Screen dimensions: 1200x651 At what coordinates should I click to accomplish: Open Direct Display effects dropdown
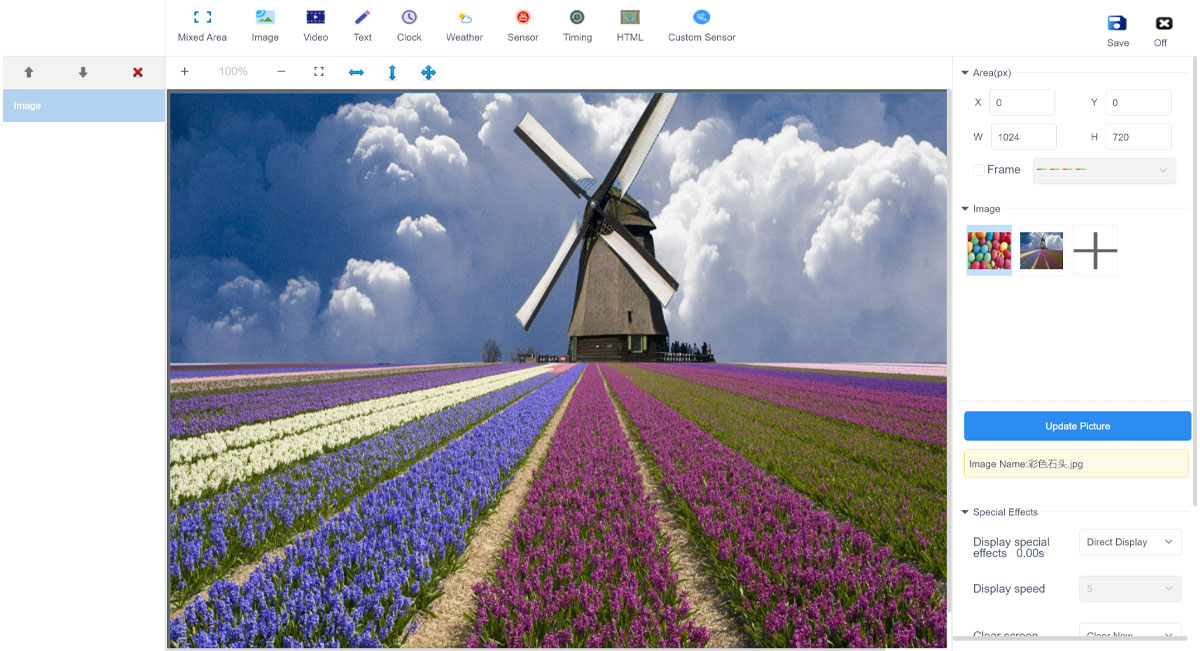tap(1130, 542)
